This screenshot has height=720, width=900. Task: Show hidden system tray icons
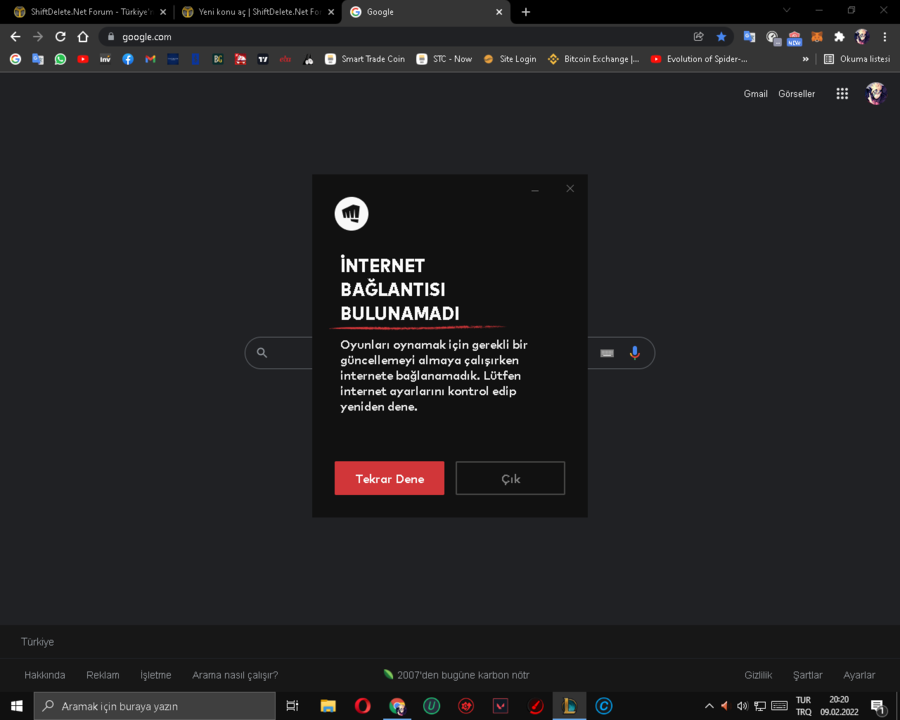[x=709, y=706]
